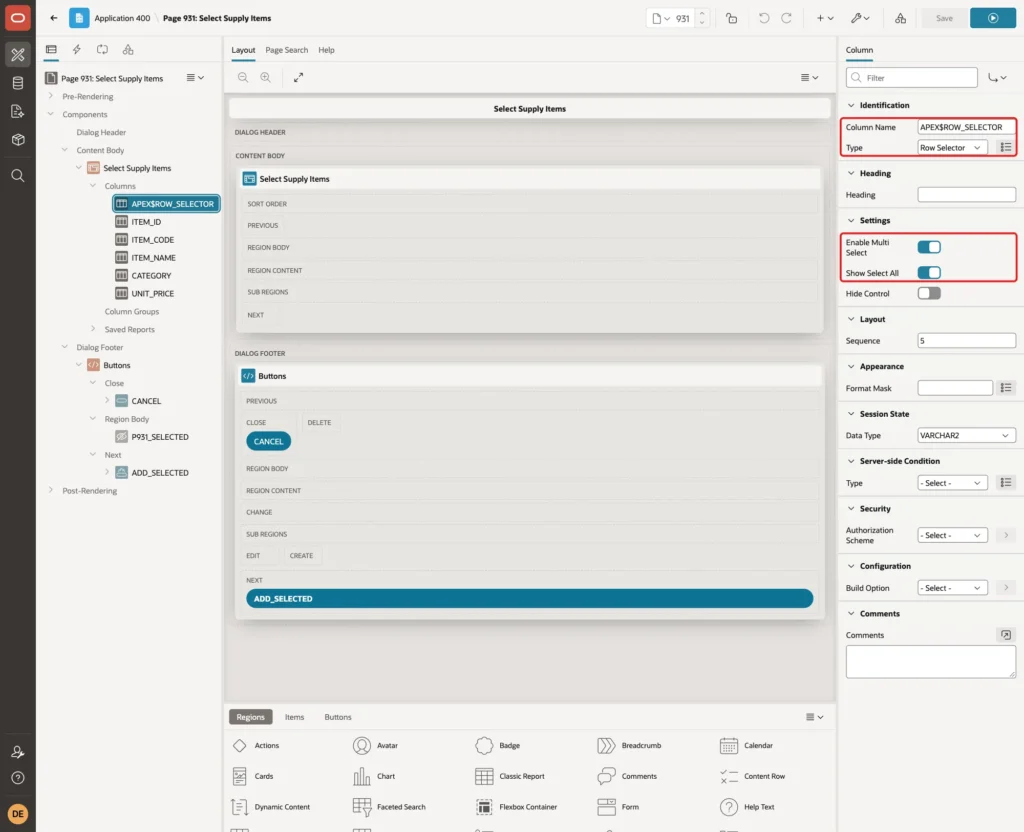Pick Faceted Search region icon
Viewport: 1024px width, 832px height.
point(362,807)
